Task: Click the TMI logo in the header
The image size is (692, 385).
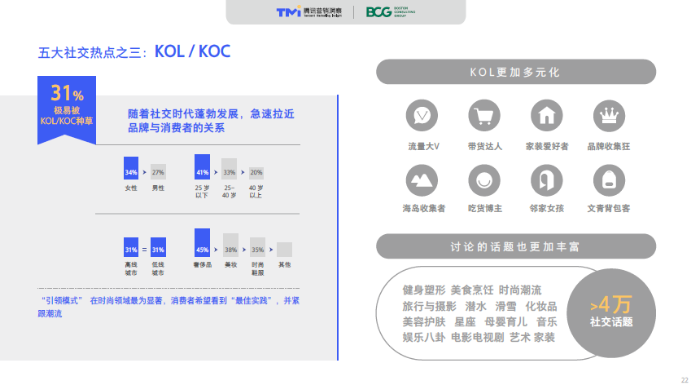Action: [x=309, y=12]
